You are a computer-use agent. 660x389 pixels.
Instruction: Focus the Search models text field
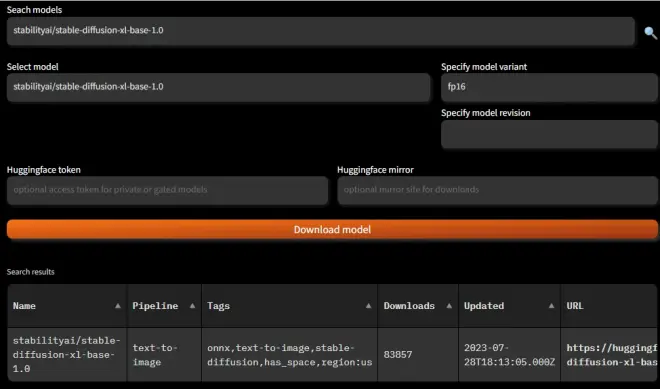click(321, 31)
